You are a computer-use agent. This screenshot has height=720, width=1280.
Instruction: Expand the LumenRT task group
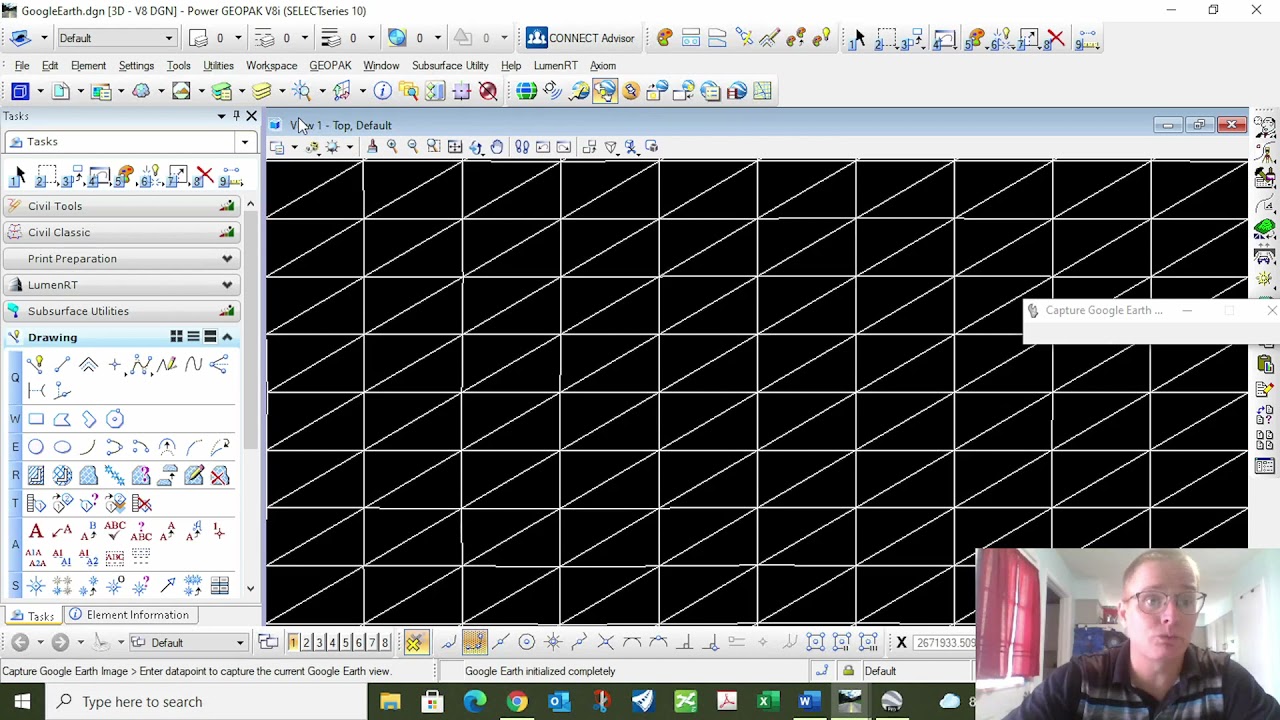(120, 285)
